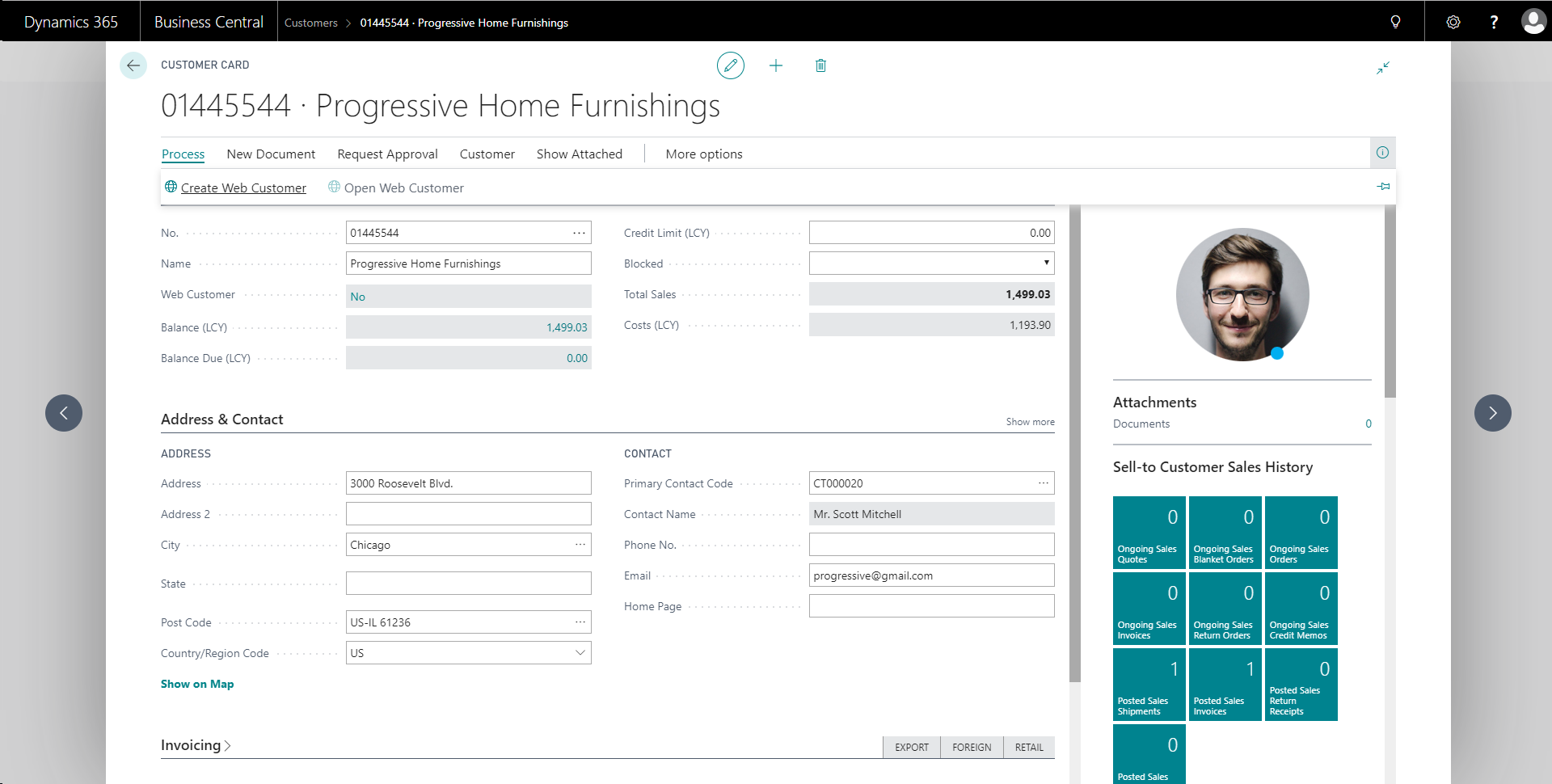Click the pin action bar icon

tap(1383, 187)
